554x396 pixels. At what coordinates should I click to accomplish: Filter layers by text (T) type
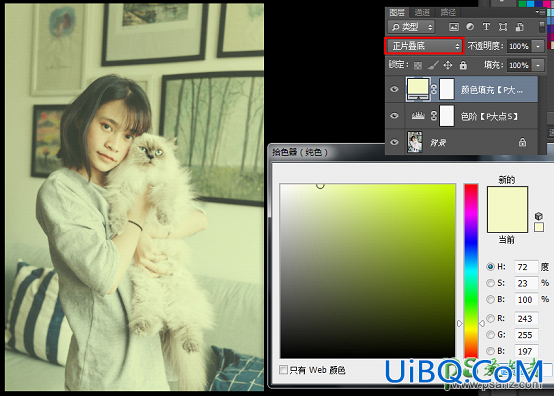486,27
